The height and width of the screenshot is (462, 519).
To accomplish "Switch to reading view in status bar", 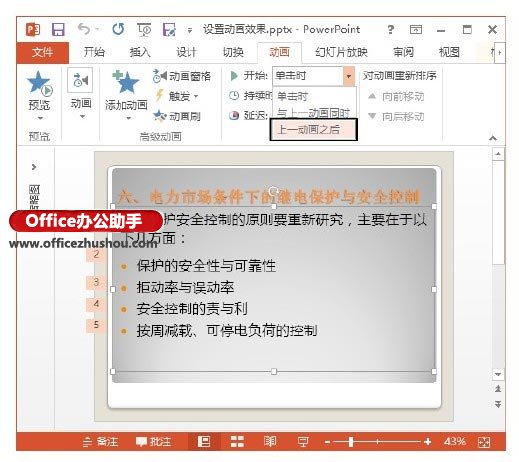I will [270, 441].
